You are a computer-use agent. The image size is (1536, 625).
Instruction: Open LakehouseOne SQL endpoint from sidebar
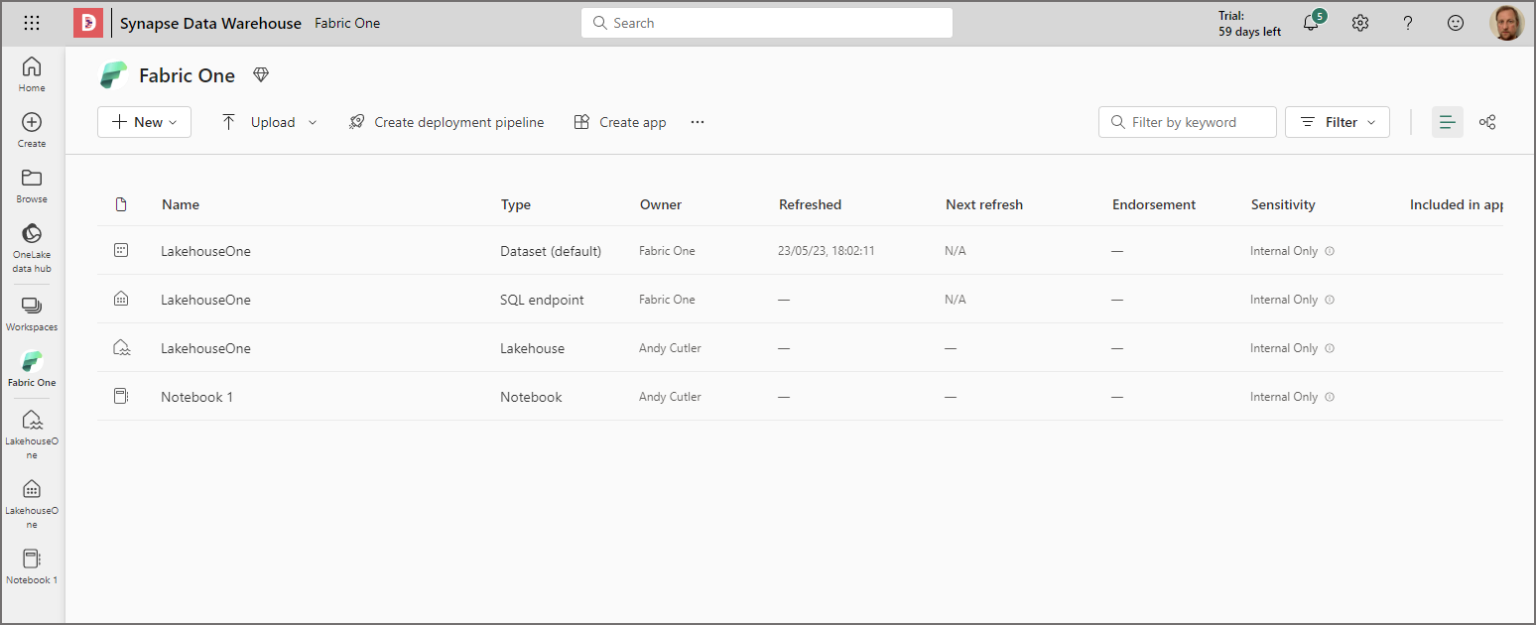click(31, 490)
